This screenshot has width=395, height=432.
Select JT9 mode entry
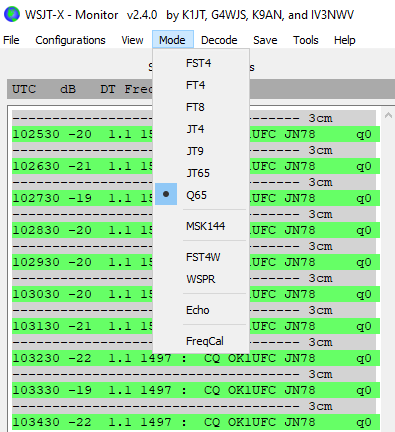point(201,151)
